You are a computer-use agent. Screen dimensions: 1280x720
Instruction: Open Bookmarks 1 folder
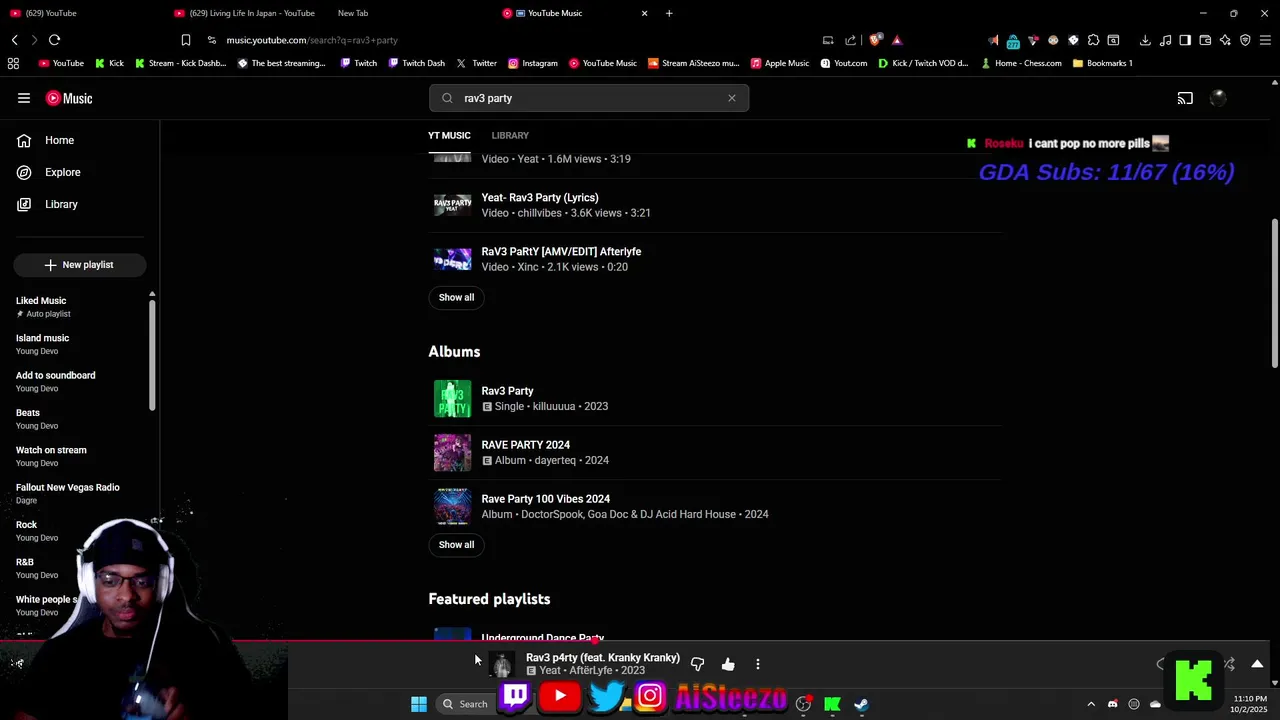(x=1102, y=63)
